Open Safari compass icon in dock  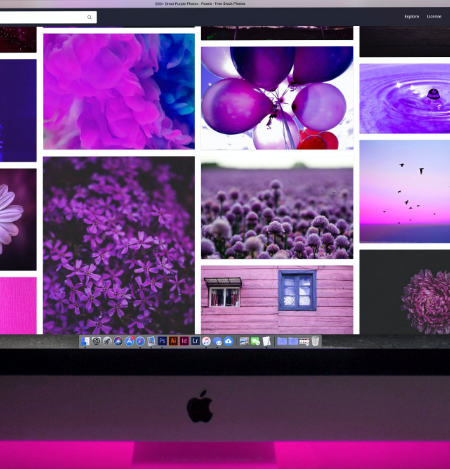click(x=140, y=341)
